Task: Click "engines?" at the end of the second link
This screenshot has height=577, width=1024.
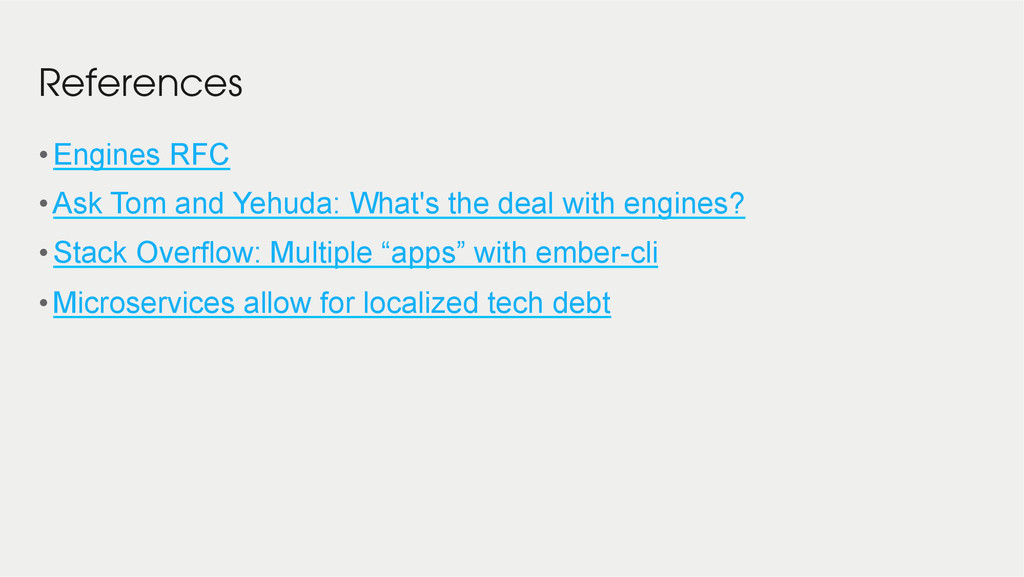Action: pyautogui.click(x=684, y=205)
